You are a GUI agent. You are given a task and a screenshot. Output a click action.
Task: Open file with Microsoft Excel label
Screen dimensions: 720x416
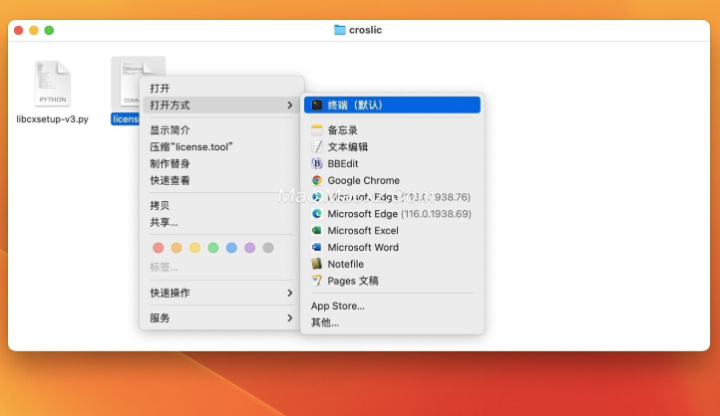(363, 230)
